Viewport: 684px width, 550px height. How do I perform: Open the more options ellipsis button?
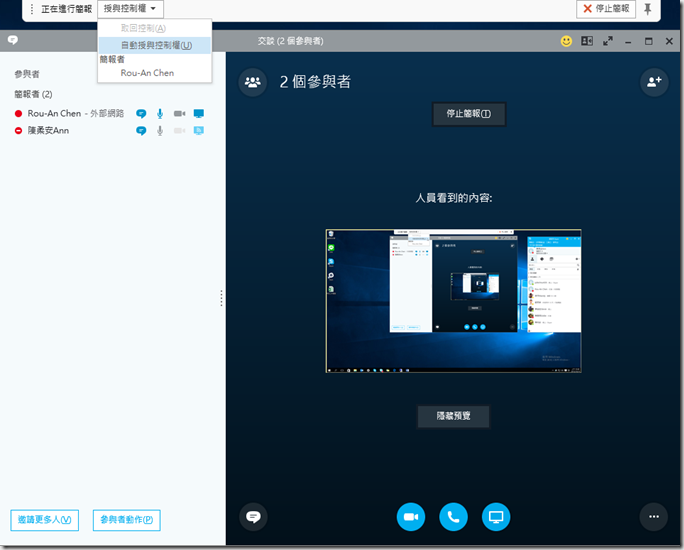[x=653, y=516]
